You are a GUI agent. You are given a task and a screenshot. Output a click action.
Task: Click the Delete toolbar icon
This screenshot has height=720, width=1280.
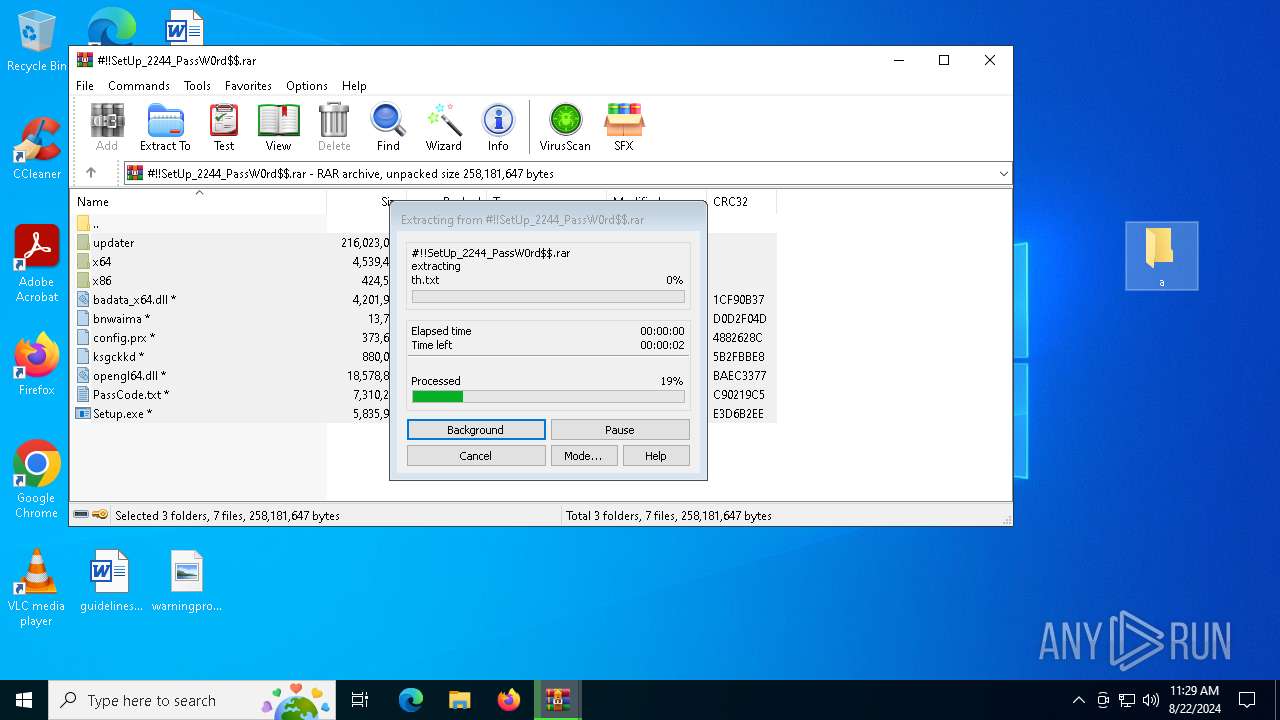[334, 127]
